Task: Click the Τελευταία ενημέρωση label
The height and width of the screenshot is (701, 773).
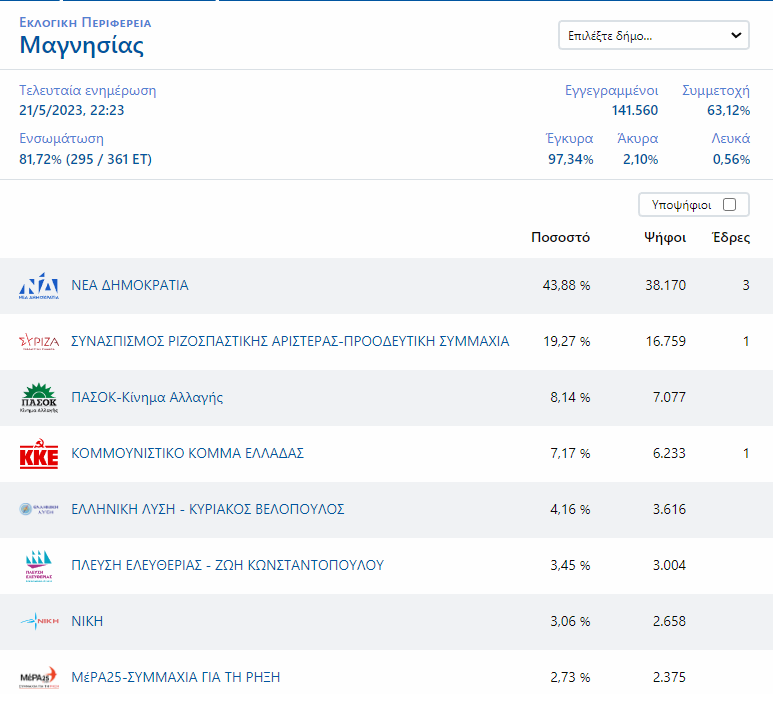Action: coord(88,91)
